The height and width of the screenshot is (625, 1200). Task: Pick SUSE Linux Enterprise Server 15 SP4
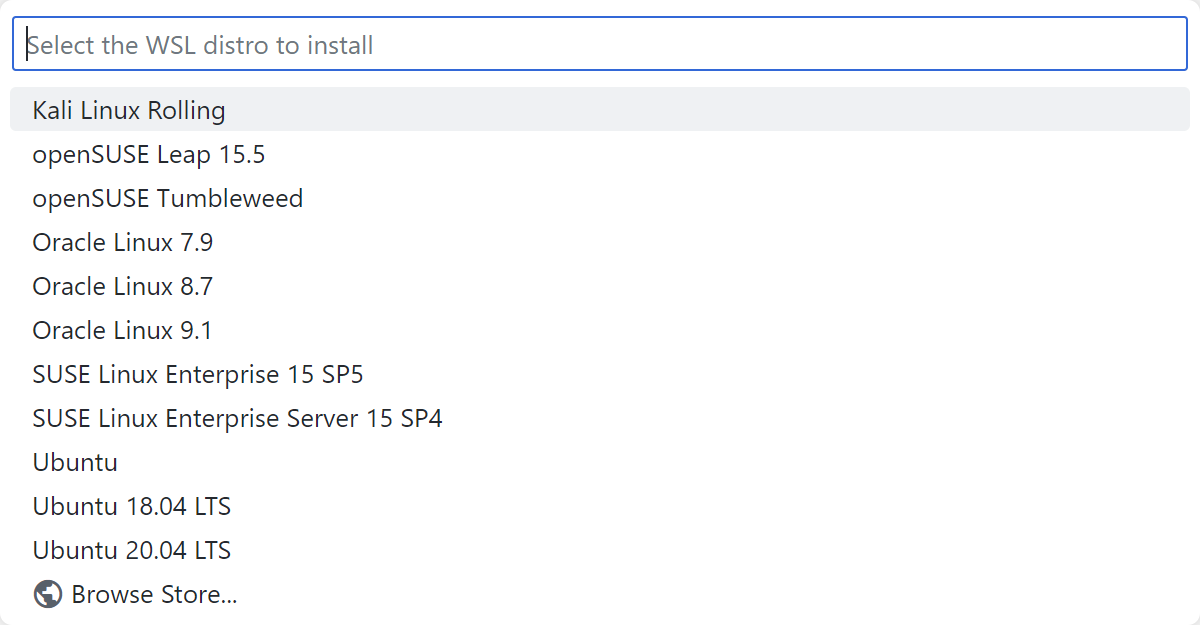point(237,418)
